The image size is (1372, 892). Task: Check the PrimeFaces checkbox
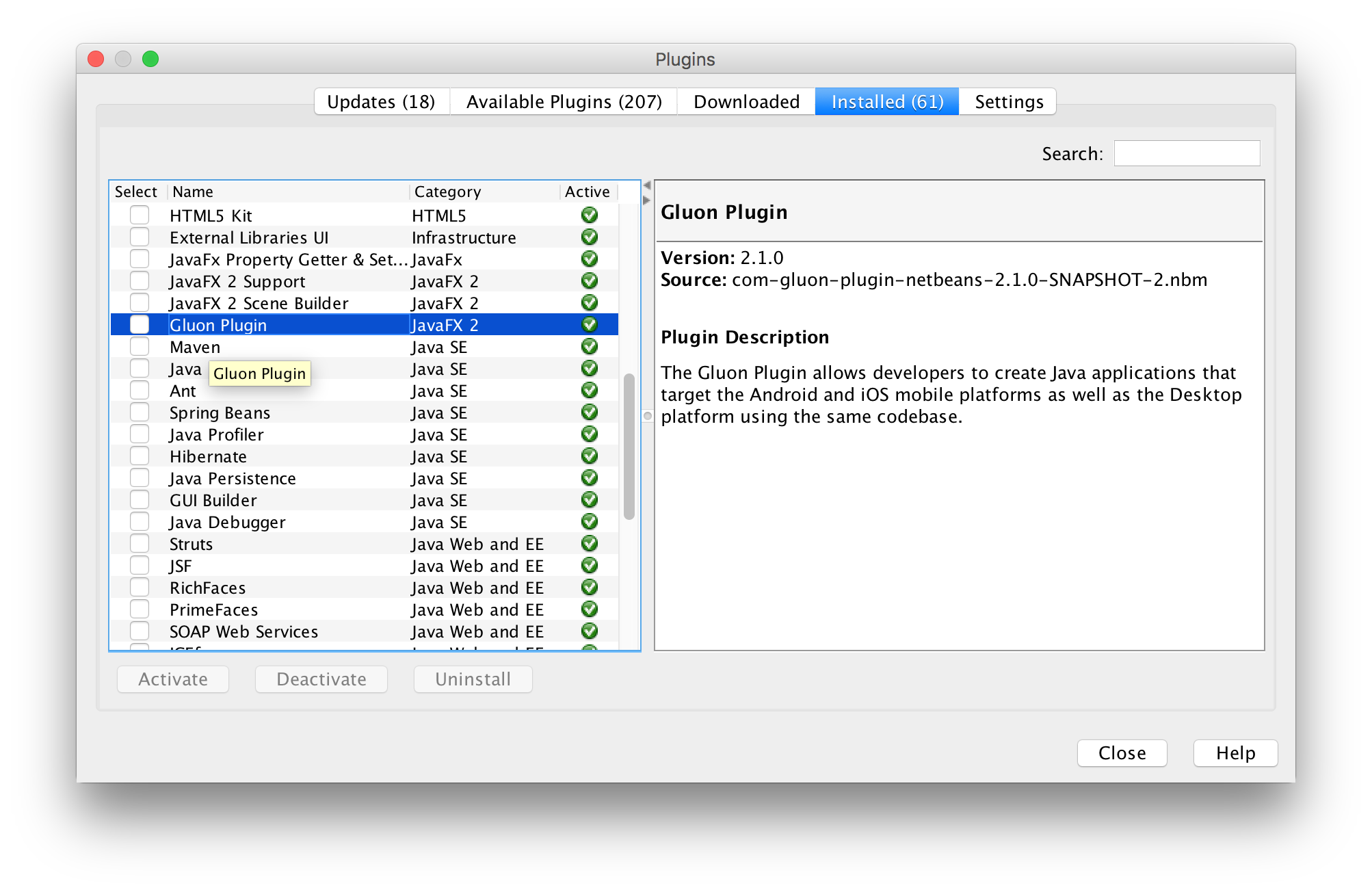(140, 609)
